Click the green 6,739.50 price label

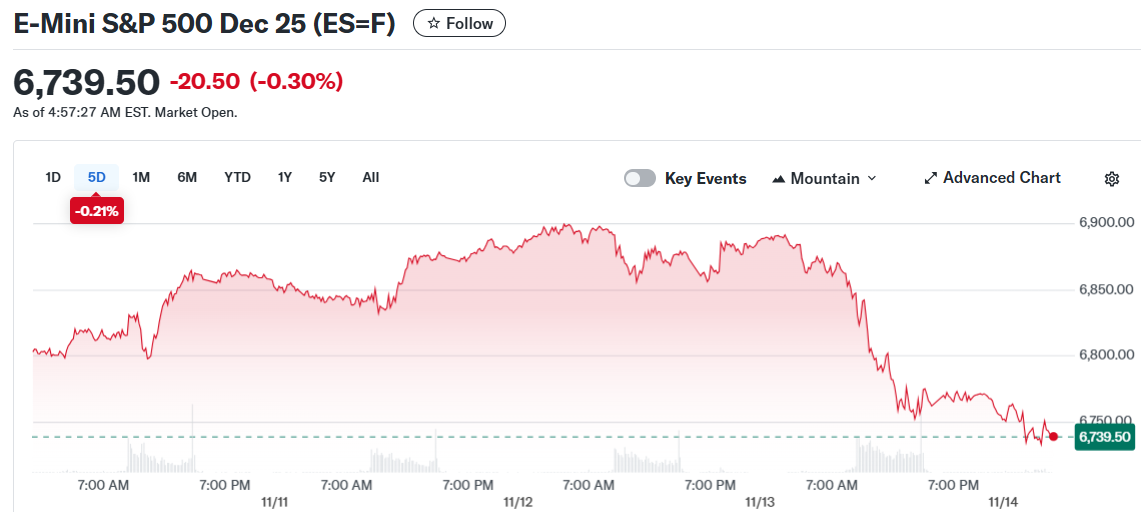(1103, 437)
